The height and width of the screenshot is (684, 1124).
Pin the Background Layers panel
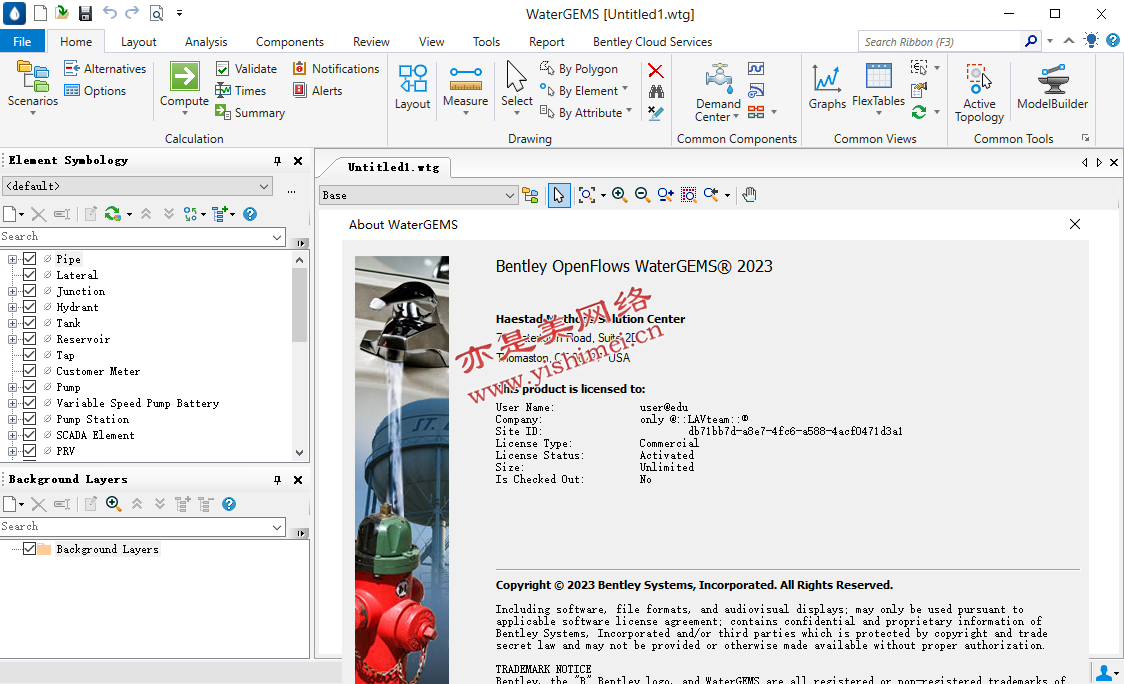(277, 480)
